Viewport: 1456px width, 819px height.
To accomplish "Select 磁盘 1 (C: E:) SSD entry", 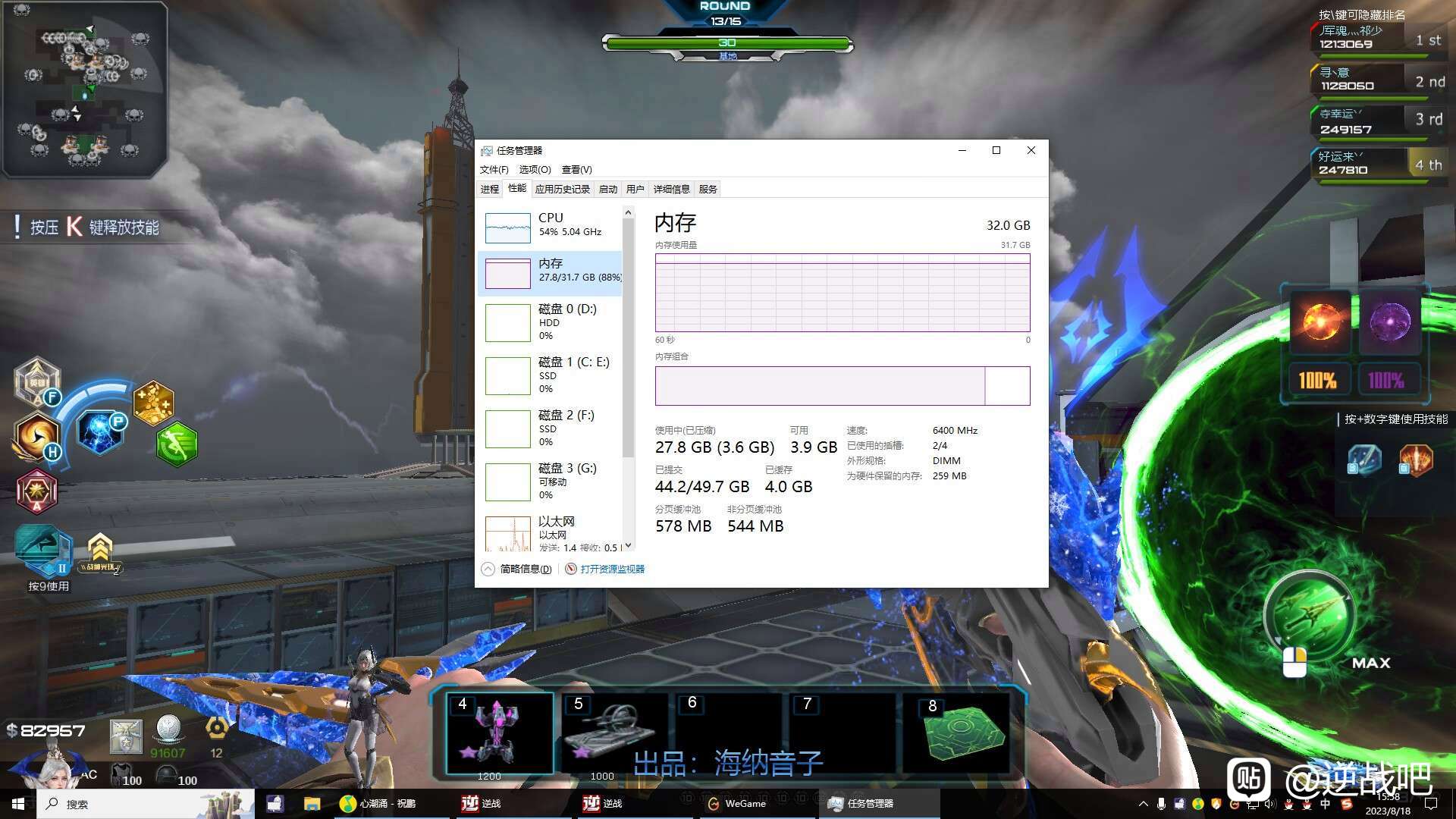I will coord(551,375).
